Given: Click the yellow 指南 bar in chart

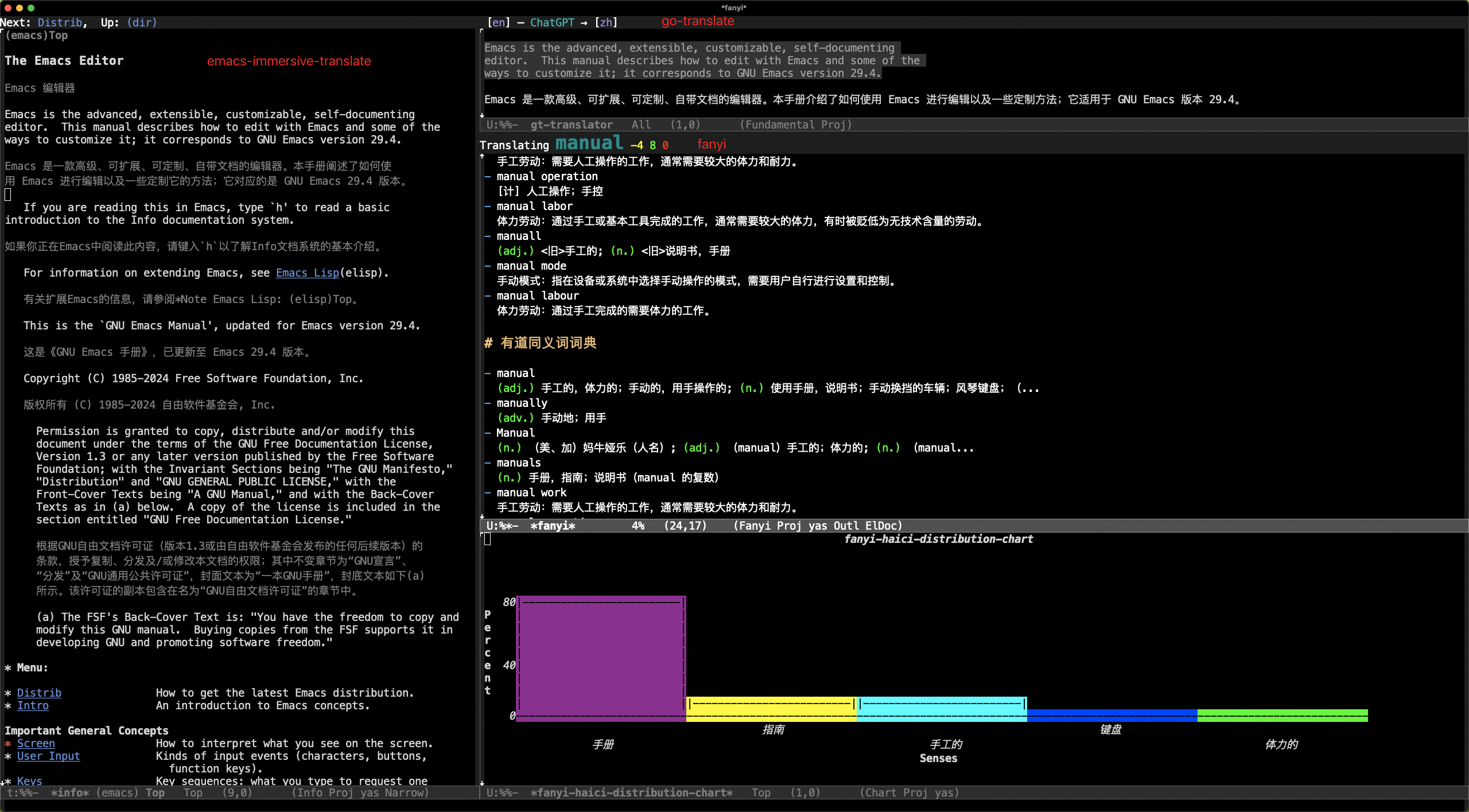Looking at the screenshot, I should pos(771,708).
